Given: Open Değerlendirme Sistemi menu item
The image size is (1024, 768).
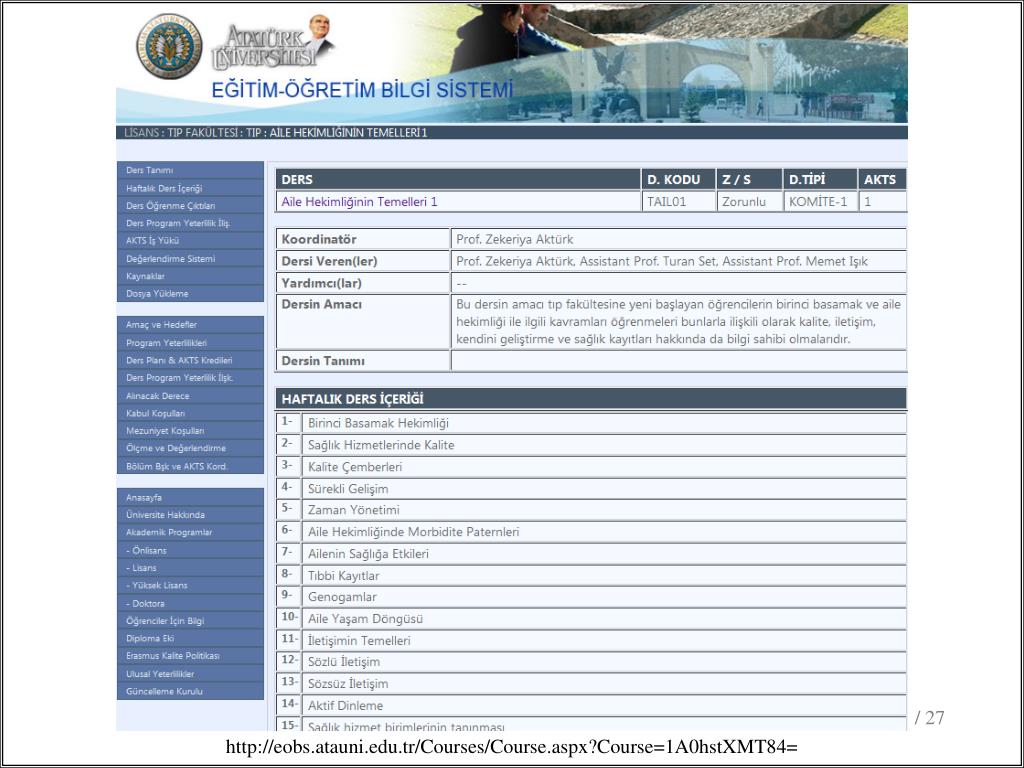Looking at the screenshot, I should click(x=190, y=259).
